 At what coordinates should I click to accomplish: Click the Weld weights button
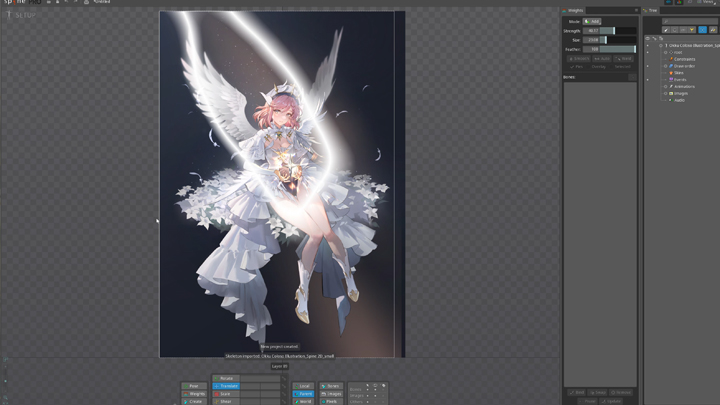624,59
